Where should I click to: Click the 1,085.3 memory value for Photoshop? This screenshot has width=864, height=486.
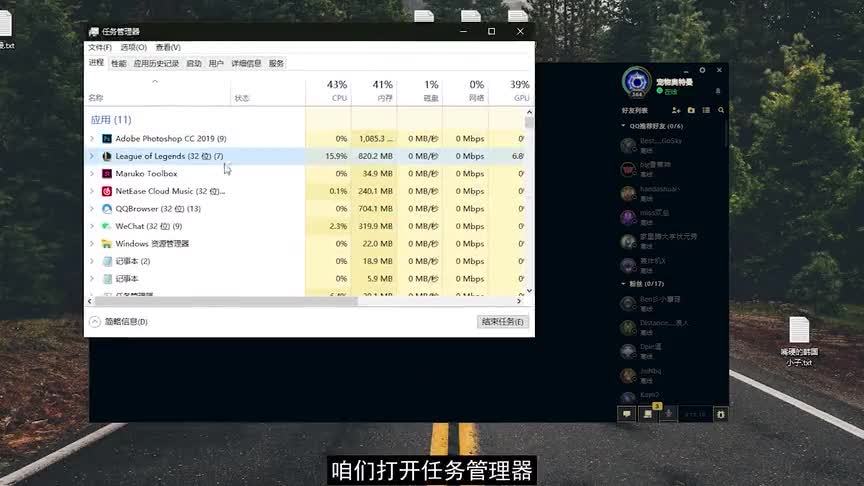[374, 138]
